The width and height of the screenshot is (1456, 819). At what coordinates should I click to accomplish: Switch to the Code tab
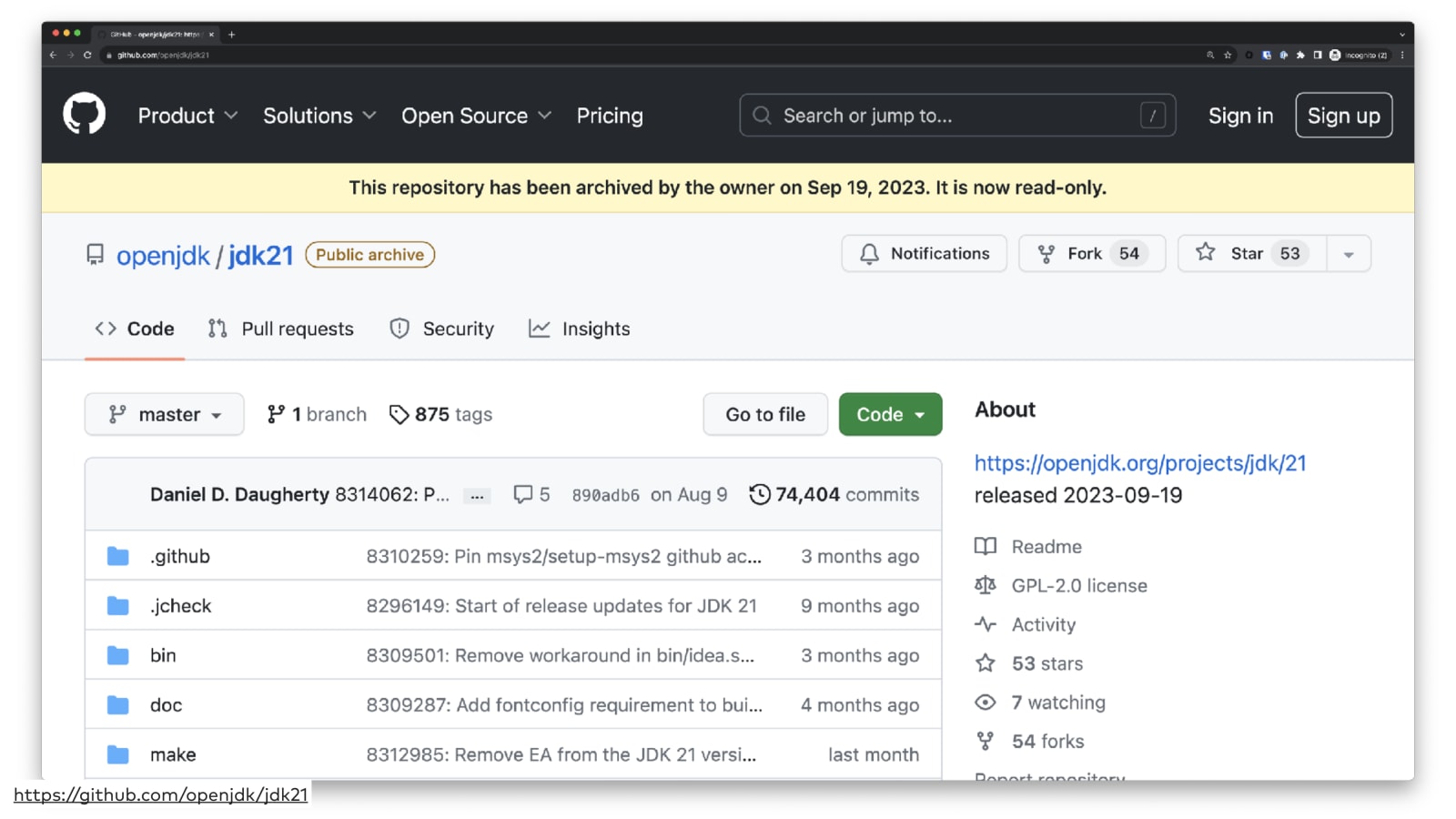135,329
